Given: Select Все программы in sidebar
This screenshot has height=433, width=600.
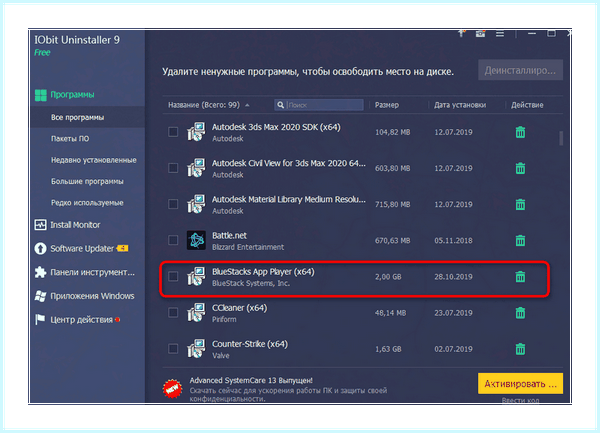Looking at the screenshot, I should (77, 117).
